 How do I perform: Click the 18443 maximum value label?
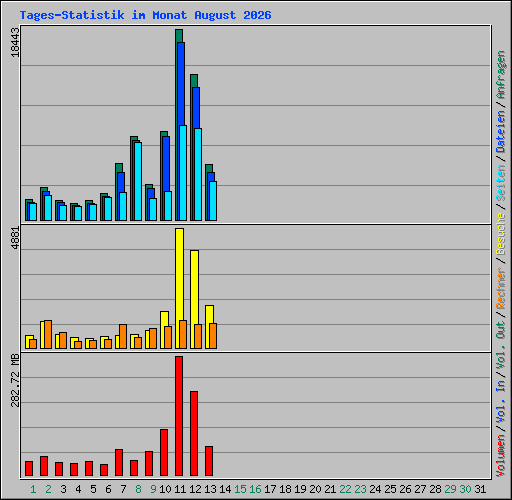click(15, 42)
